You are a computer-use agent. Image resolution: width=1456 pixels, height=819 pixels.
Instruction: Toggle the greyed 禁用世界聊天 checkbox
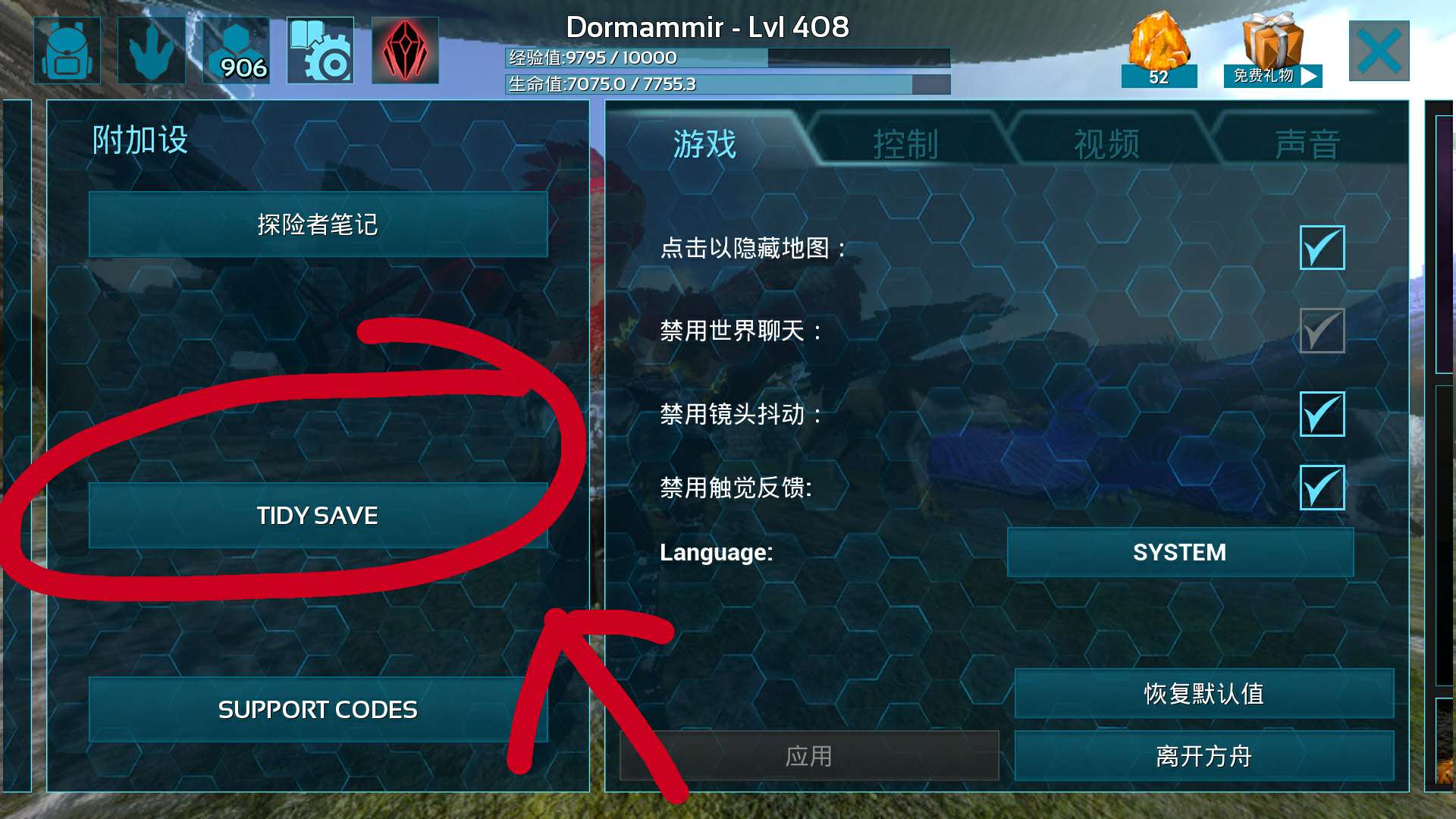coord(1322,331)
